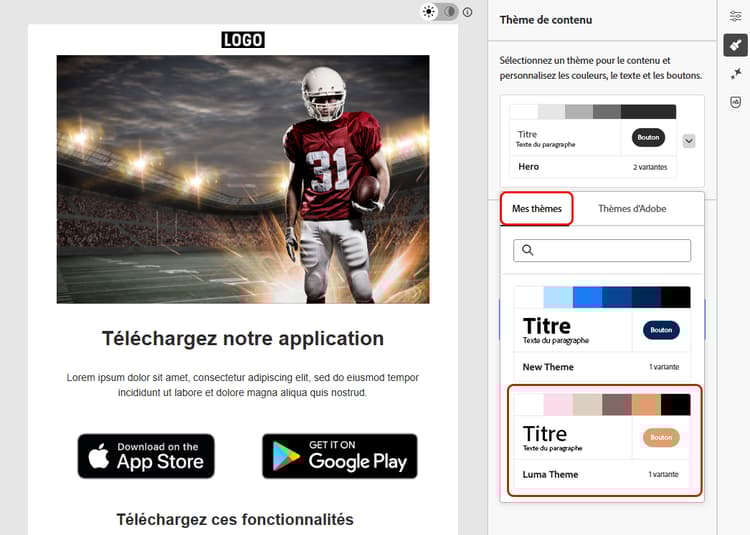Click the Get it on Google Play button
Image resolution: width=750 pixels, height=535 pixels.
point(340,456)
